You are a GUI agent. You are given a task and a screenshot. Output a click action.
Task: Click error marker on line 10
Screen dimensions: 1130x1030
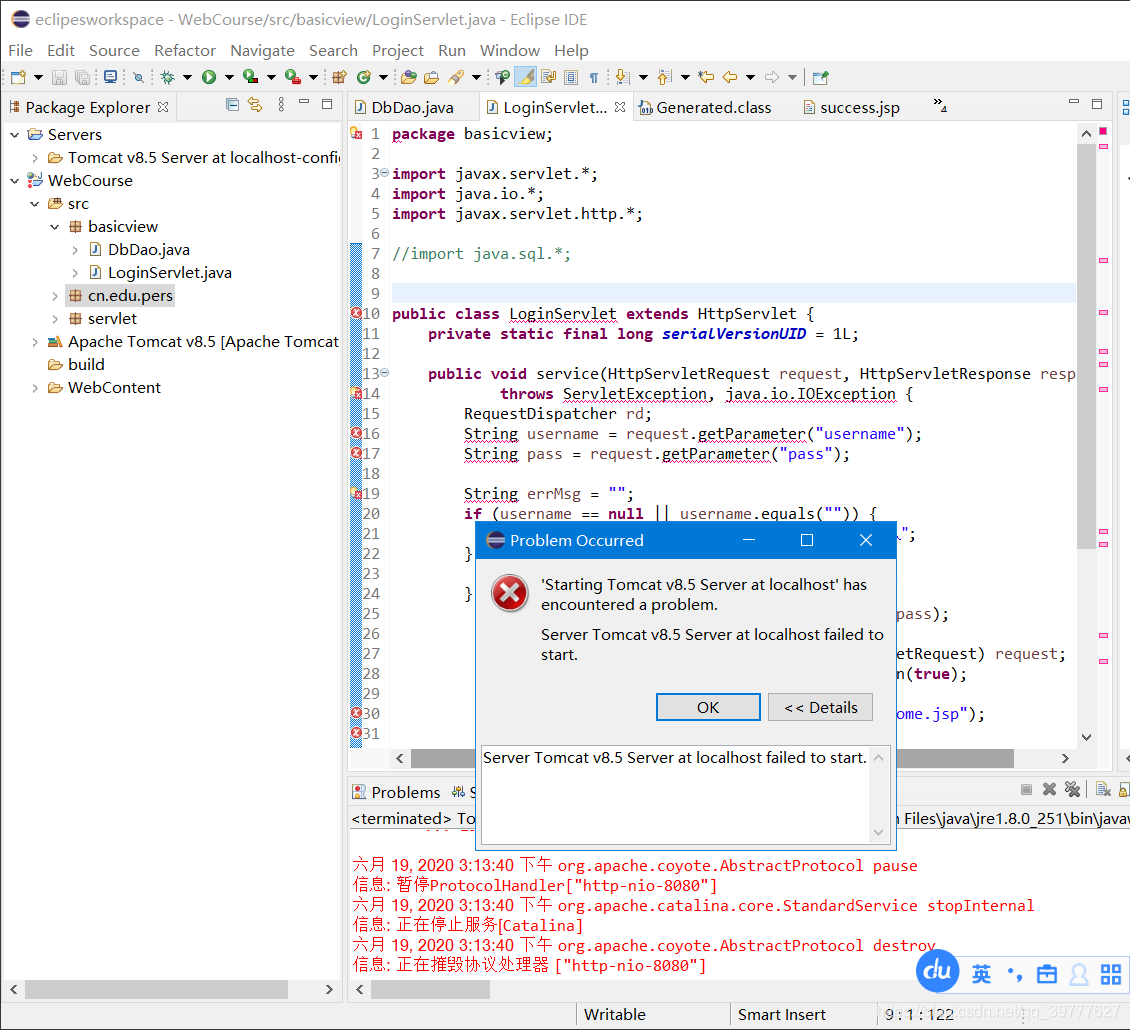coord(356,313)
